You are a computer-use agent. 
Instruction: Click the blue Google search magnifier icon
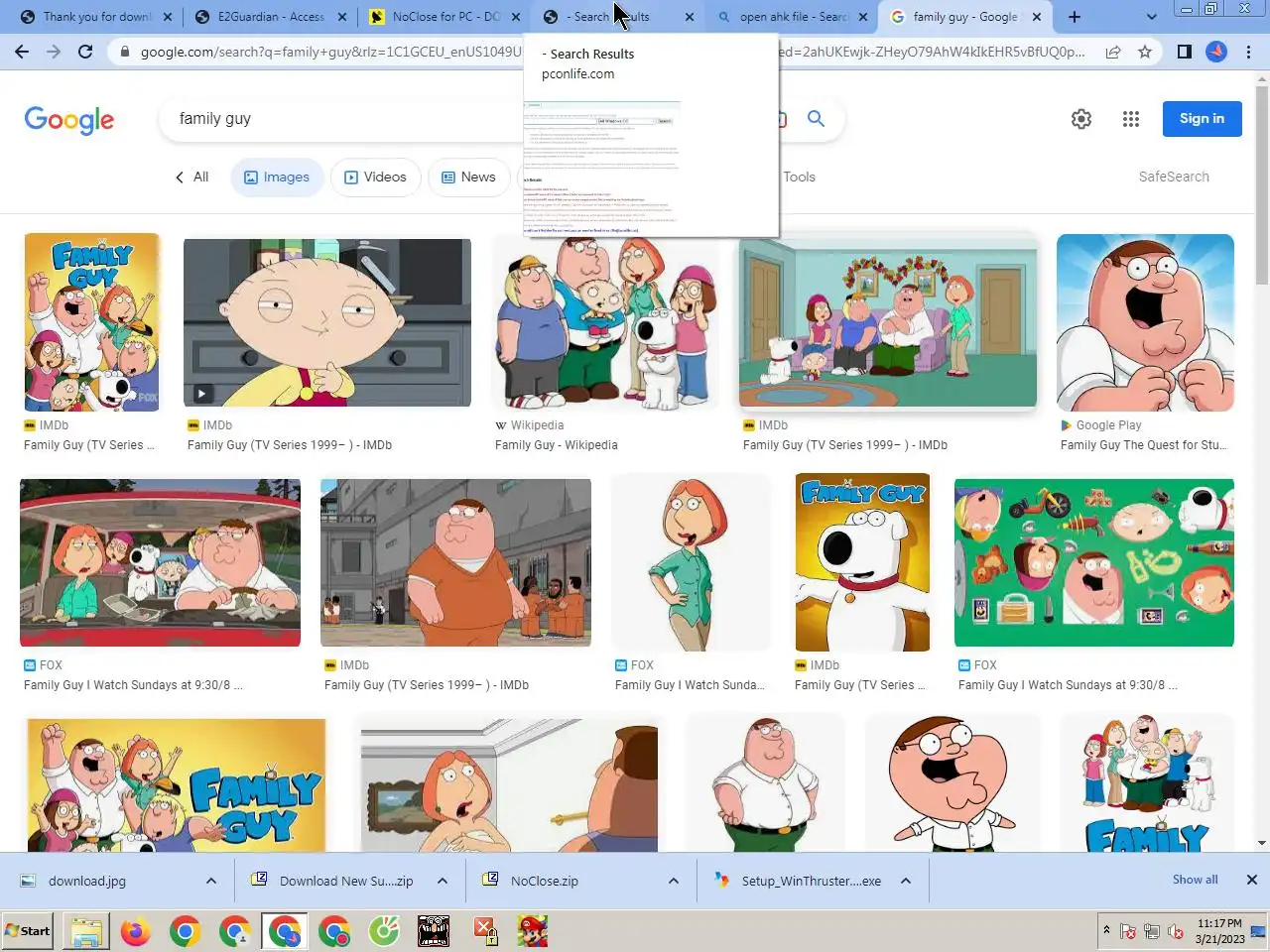point(816,119)
